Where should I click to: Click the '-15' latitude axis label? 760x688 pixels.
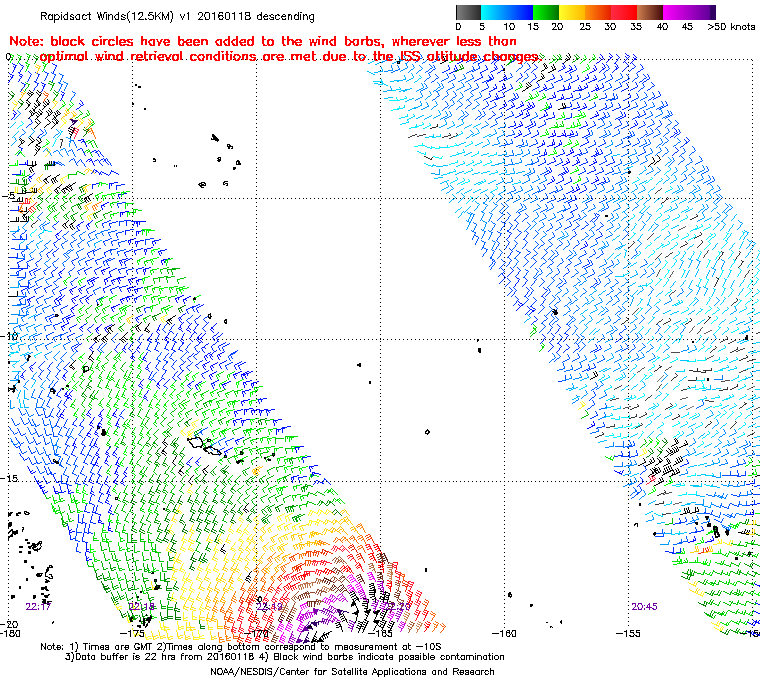point(10,478)
